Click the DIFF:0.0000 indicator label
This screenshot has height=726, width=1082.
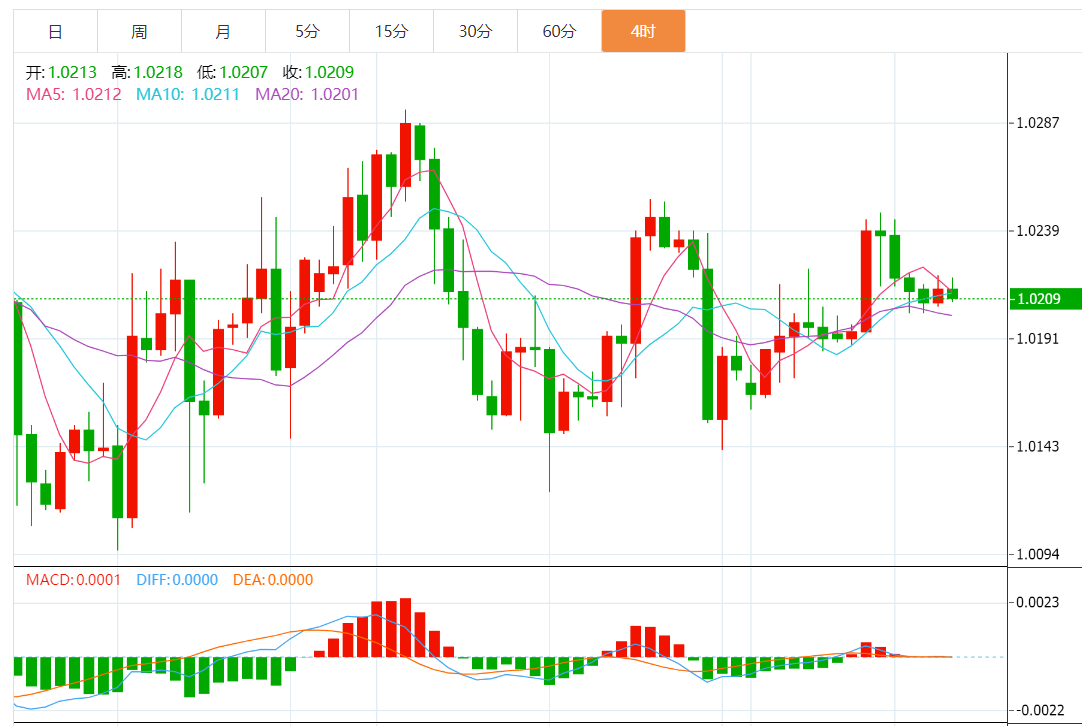click(177, 580)
